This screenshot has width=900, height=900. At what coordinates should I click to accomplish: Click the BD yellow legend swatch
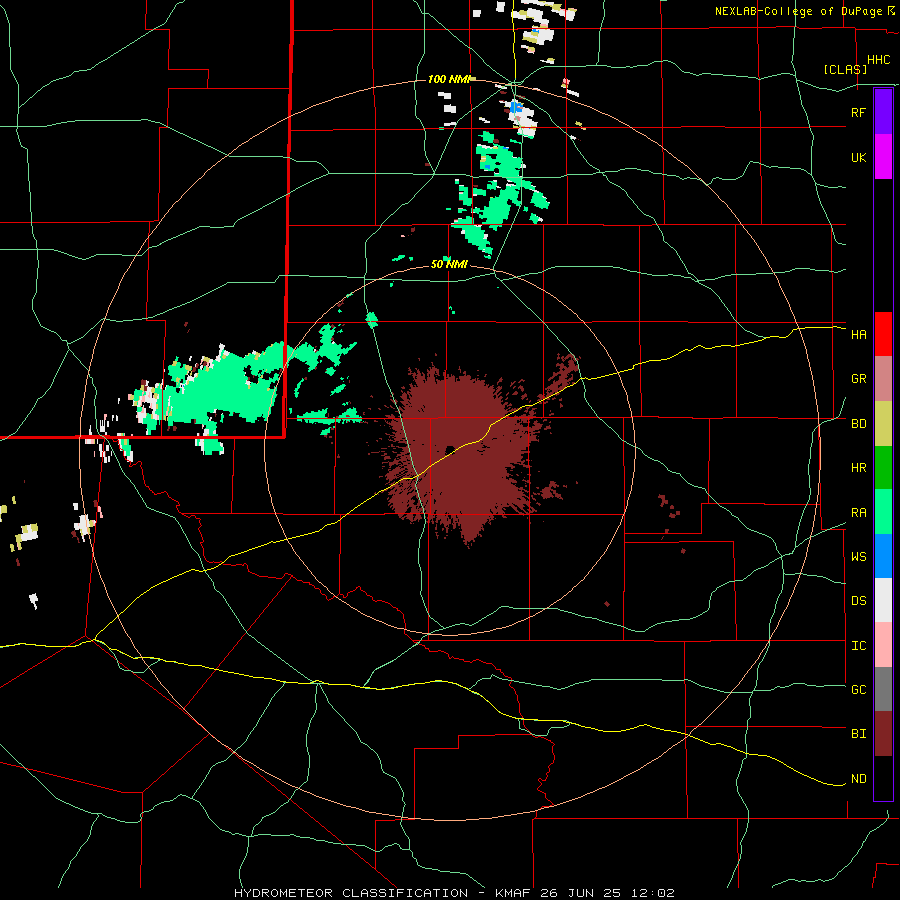point(883,424)
